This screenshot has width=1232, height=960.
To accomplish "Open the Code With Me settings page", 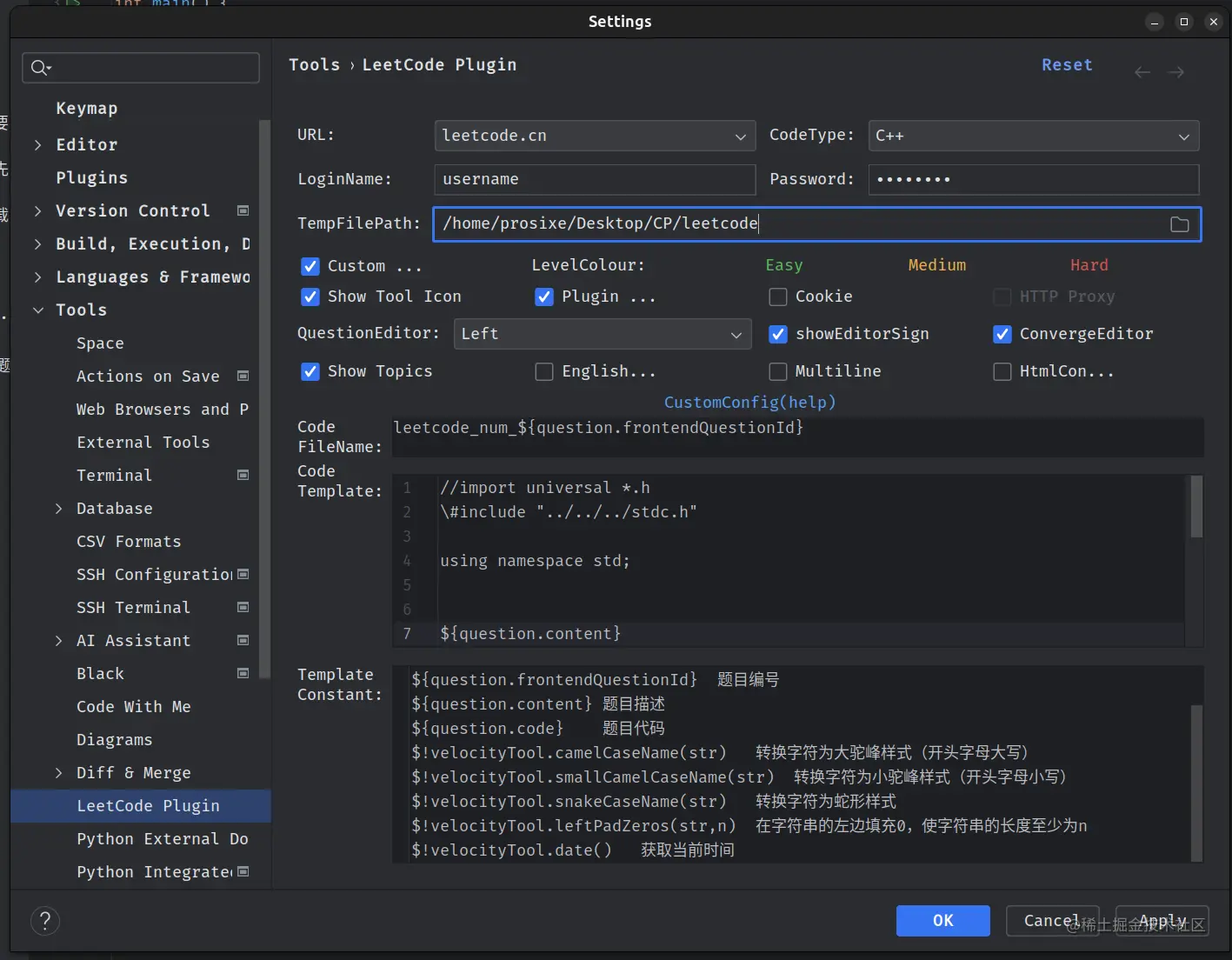I will (x=133, y=706).
